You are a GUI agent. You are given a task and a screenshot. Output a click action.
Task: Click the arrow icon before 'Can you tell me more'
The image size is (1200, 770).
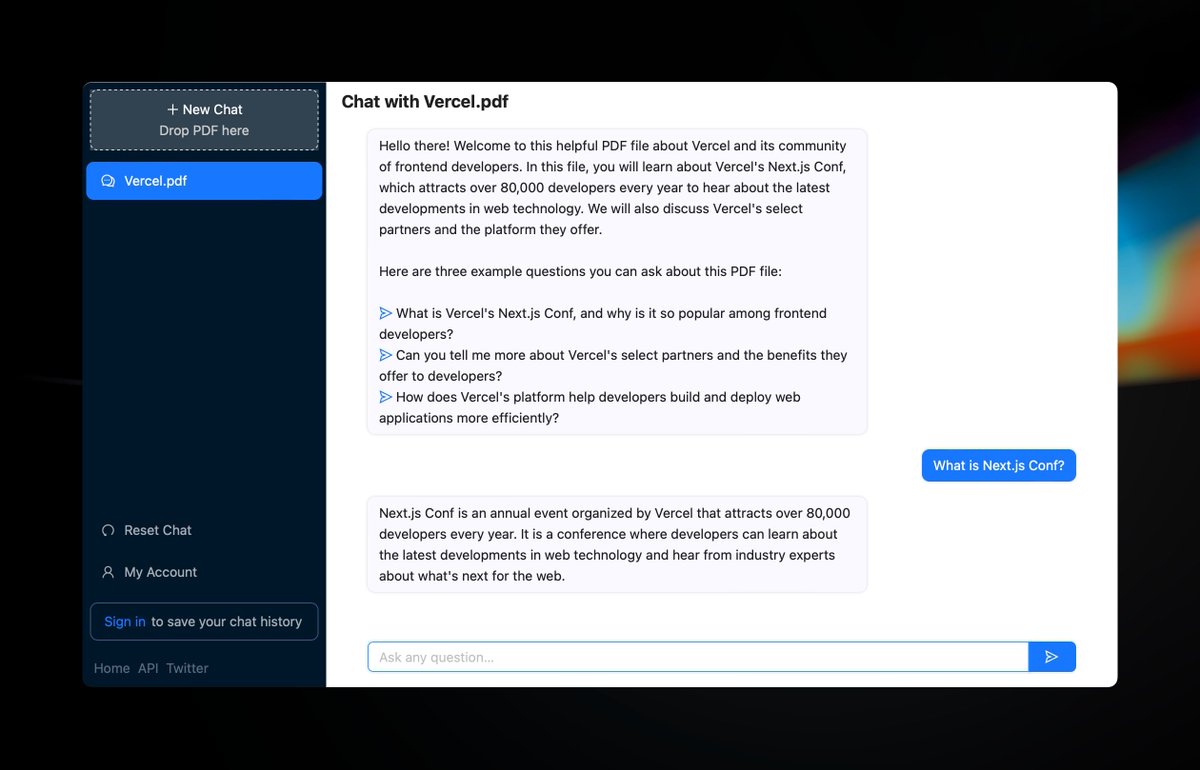point(386,355)
